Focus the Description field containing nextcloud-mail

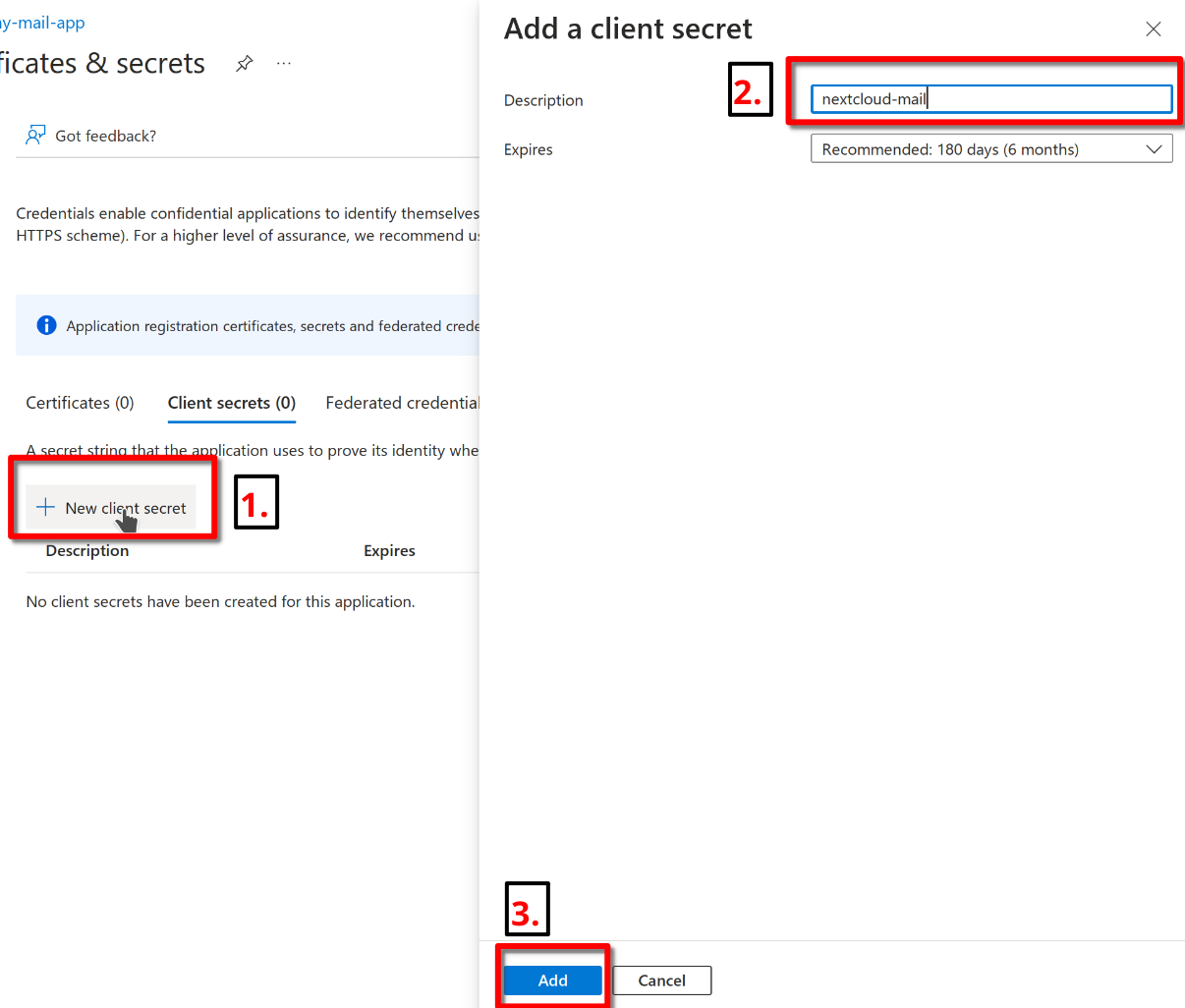pos(990,99)
